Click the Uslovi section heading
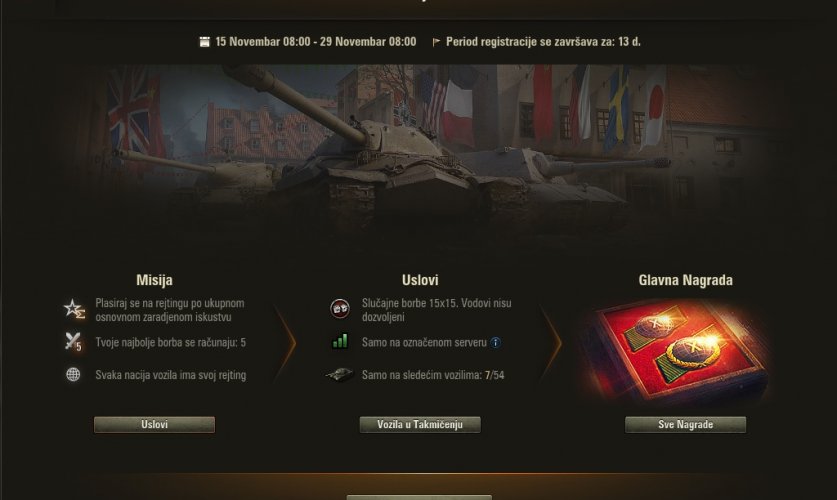 pyautogui.click(x=420, y=280)
